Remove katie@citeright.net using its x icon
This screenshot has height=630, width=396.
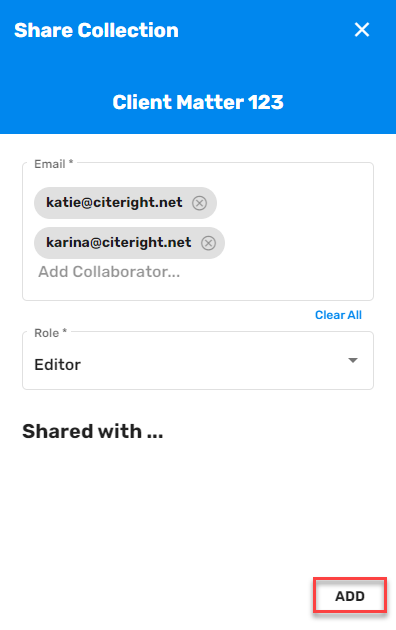click(x=199, y=203)
